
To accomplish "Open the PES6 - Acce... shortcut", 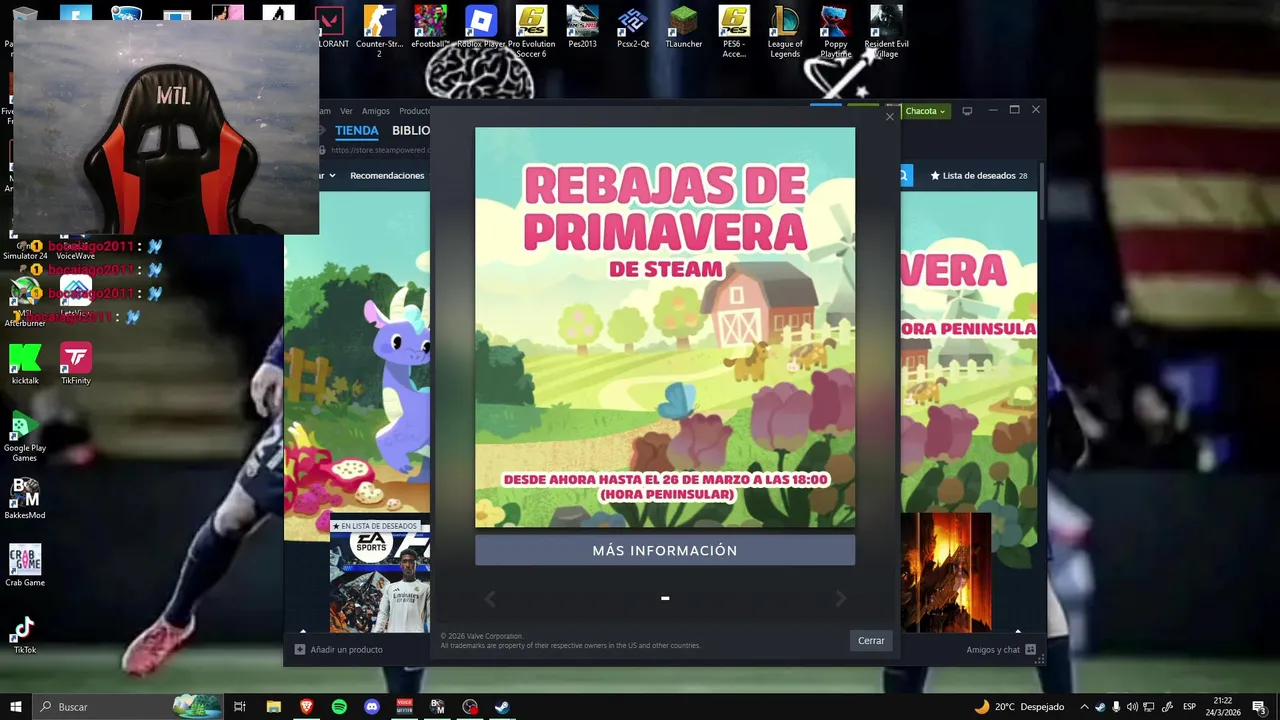I will (x=734, y=31).
